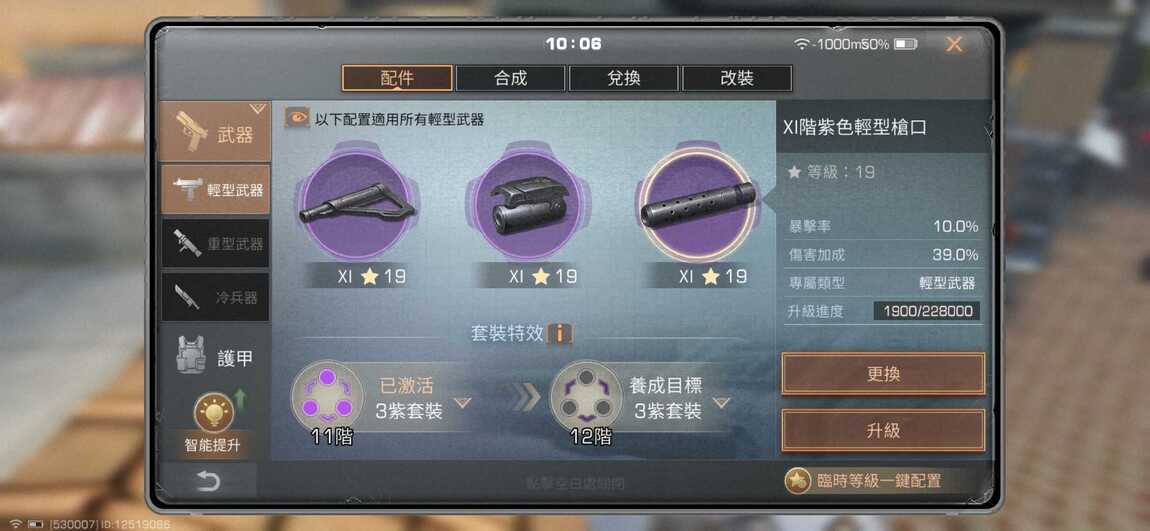Open the set effect info icon

click(x=560, y=334)
